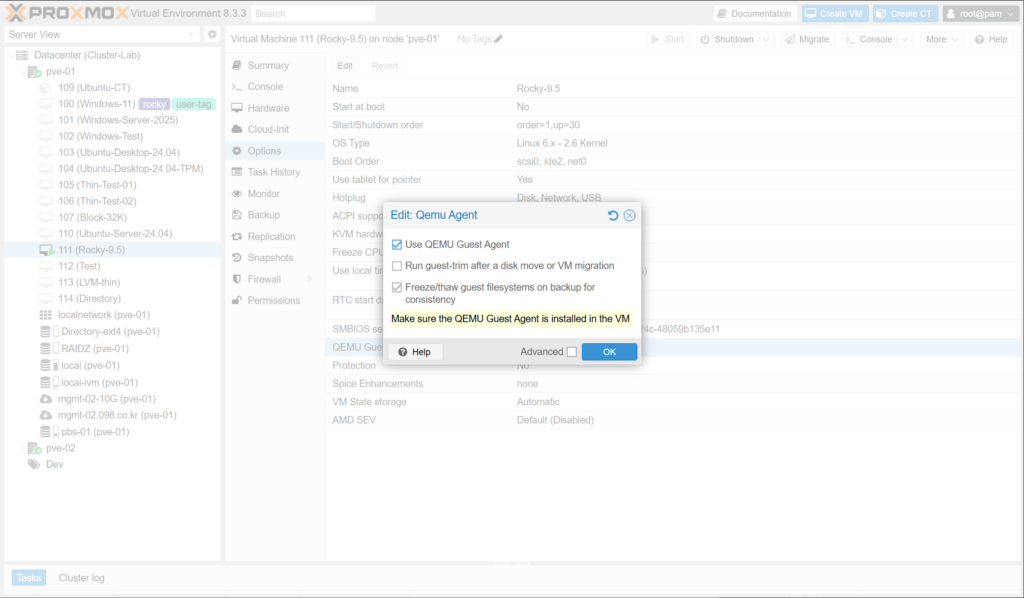Image resolution: width=1024 pixels, height=598 pixels.
Task: Open the Server View dropdown
Action: (x=192, y=34)
